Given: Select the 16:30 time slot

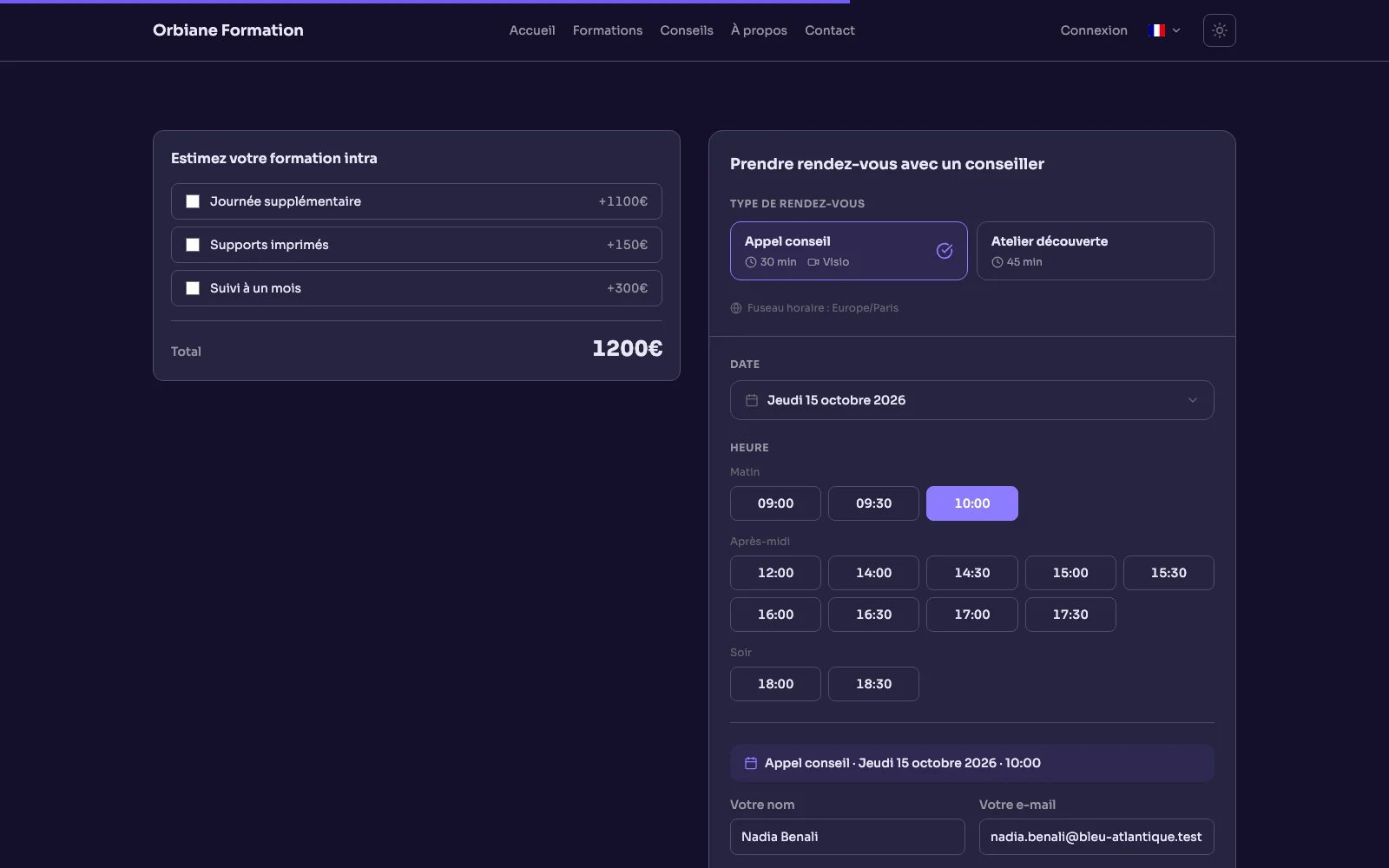Looking at the screenshot, I should pos(873,615).
